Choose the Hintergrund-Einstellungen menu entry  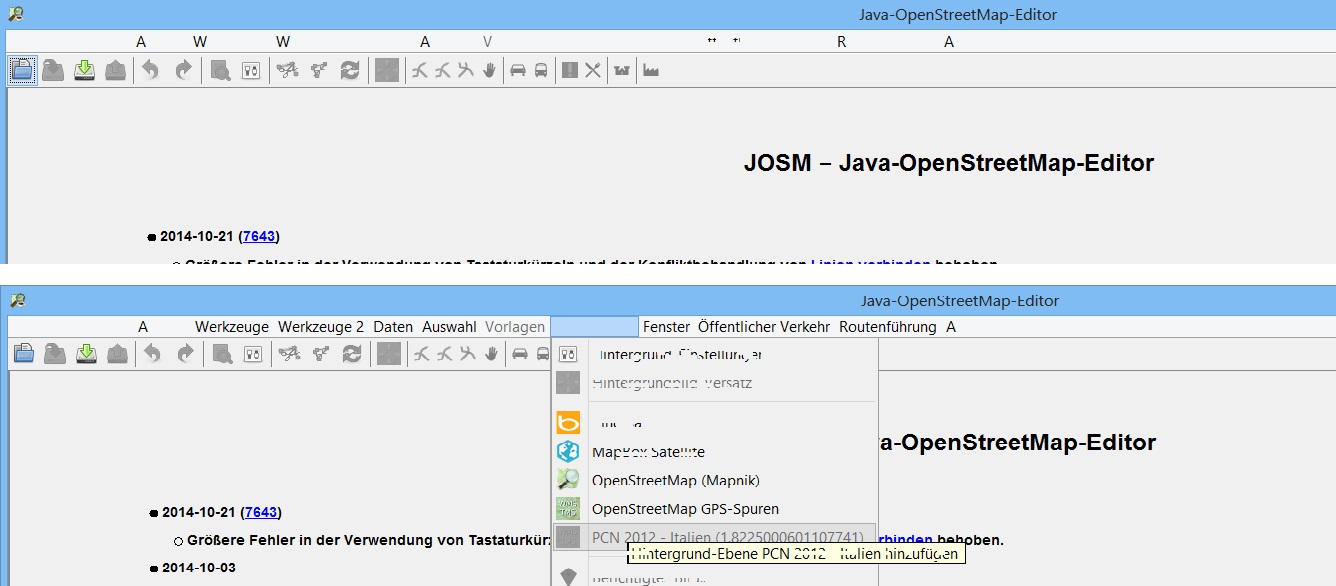coord(714,354)
